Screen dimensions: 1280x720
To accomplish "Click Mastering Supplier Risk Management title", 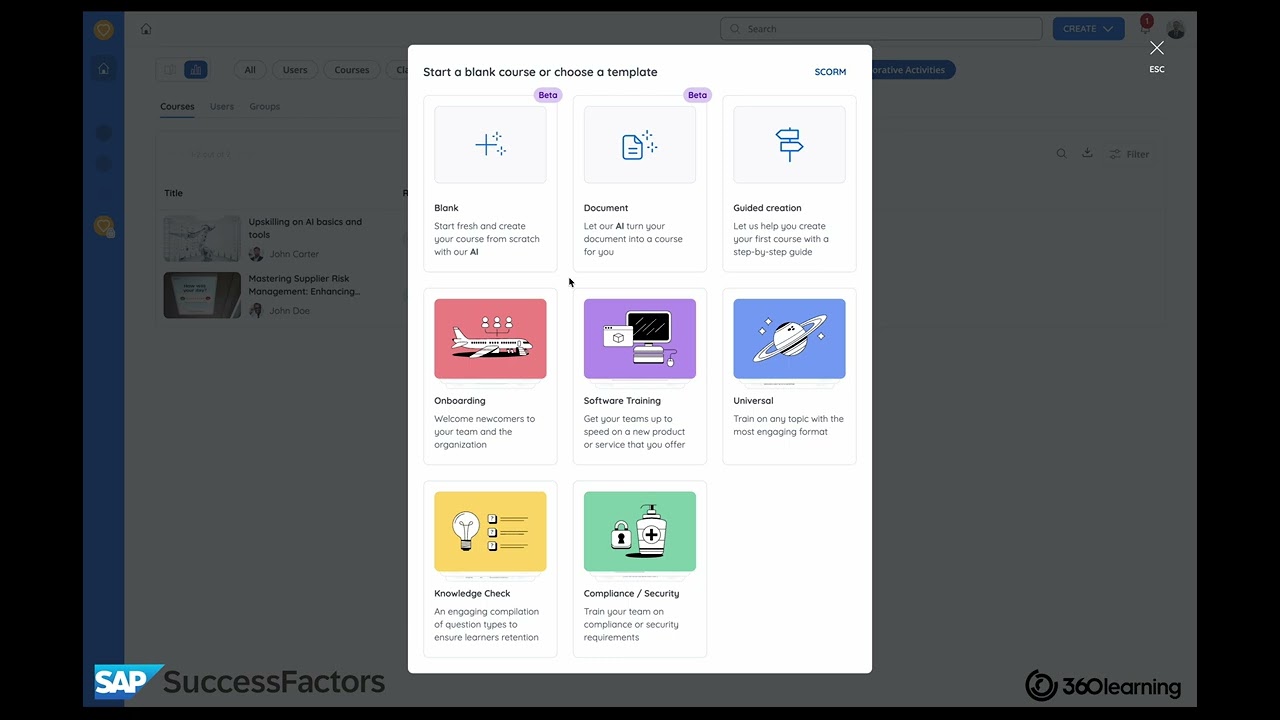I will [305, 285].
